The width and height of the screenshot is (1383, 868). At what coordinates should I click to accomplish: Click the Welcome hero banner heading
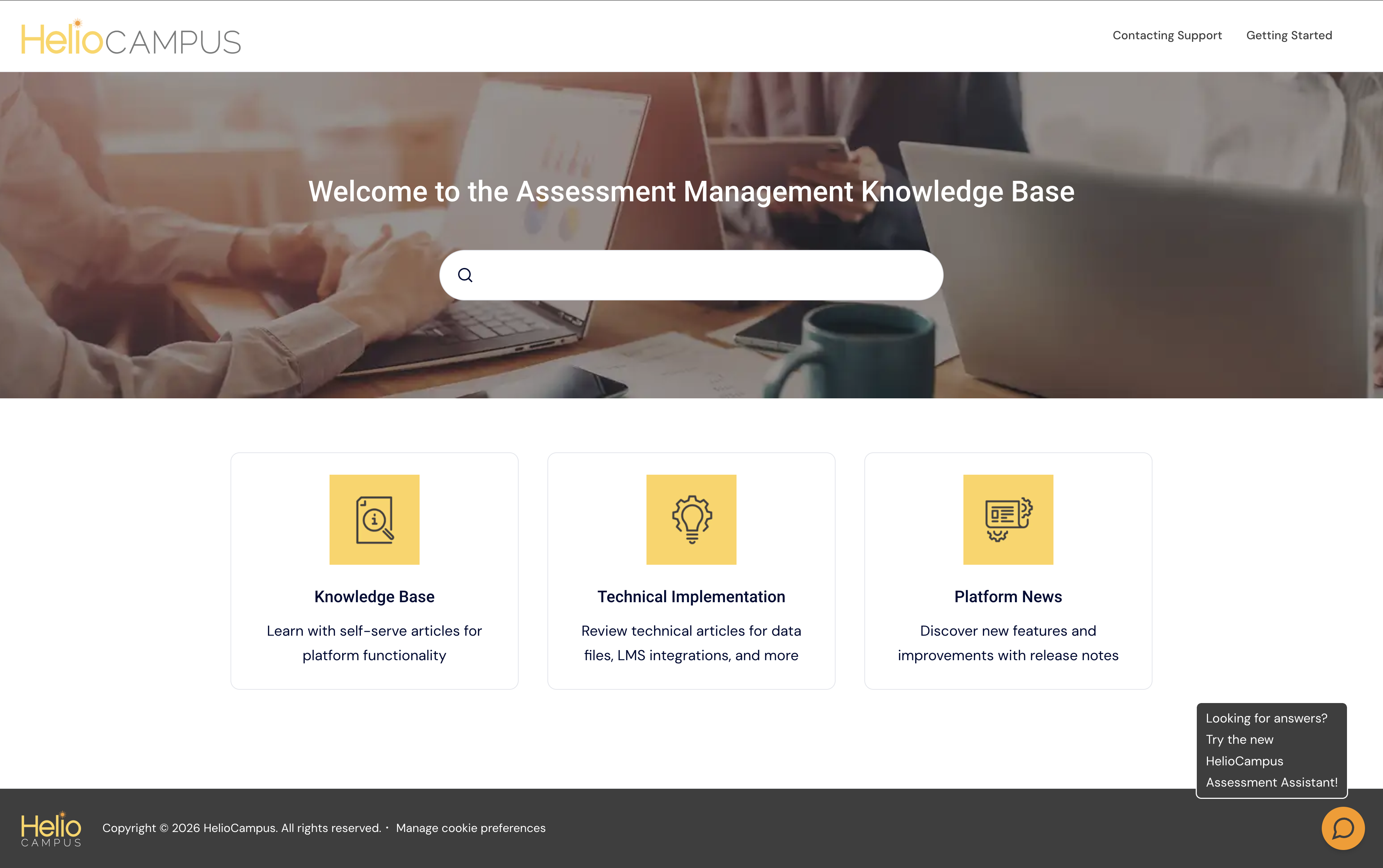[691, 191]
